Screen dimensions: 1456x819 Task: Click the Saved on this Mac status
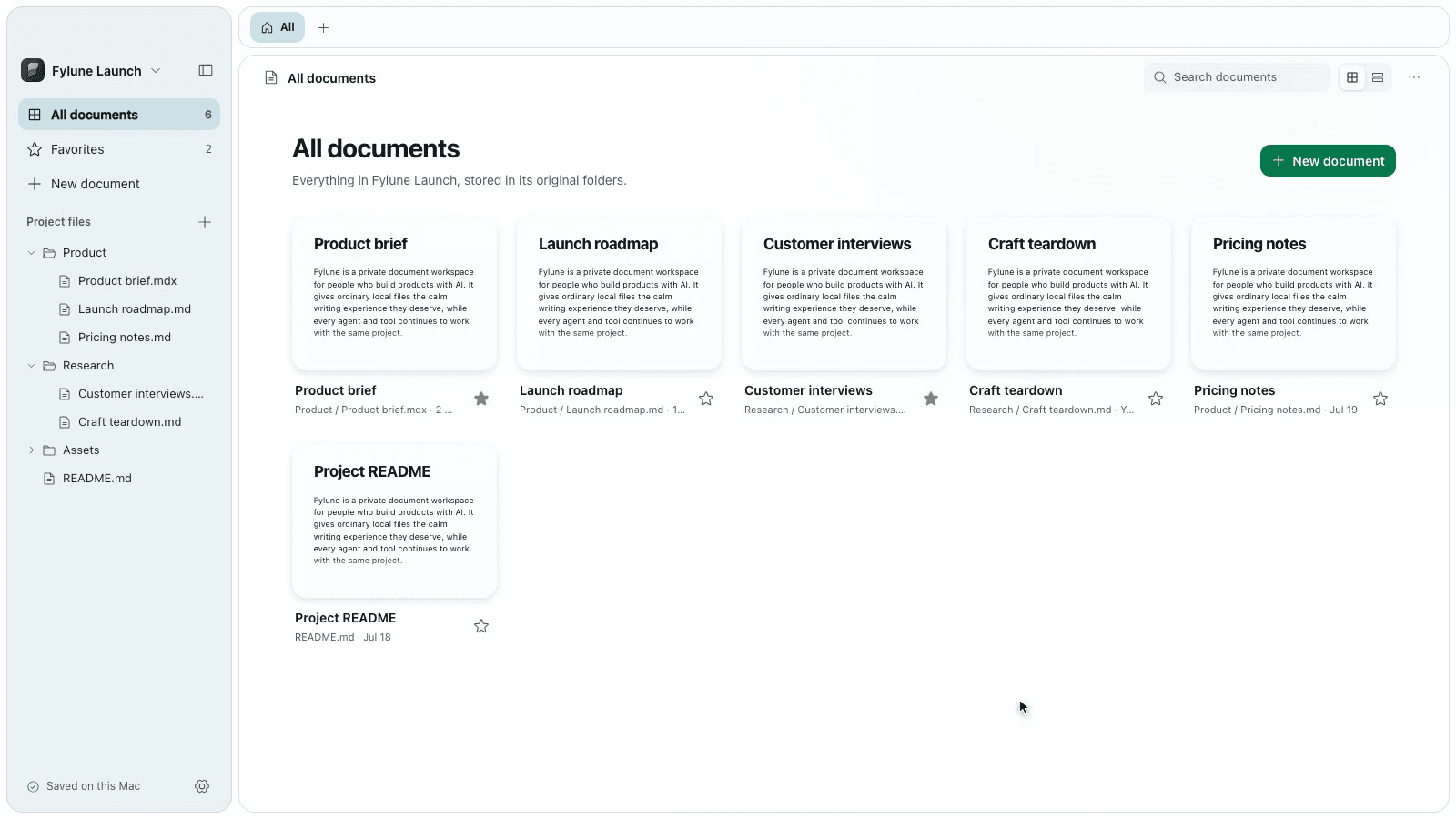click(84, 786)
